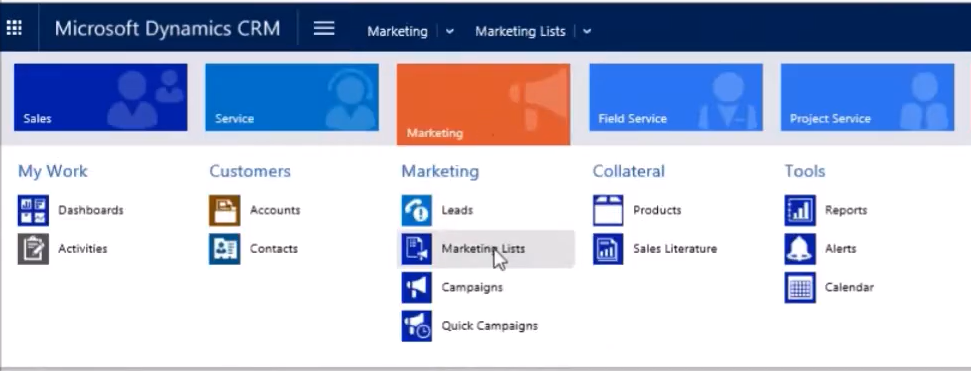This screenshot has width=971, height=371.
Task: Select the Contacts card icon
Action: 225,249
